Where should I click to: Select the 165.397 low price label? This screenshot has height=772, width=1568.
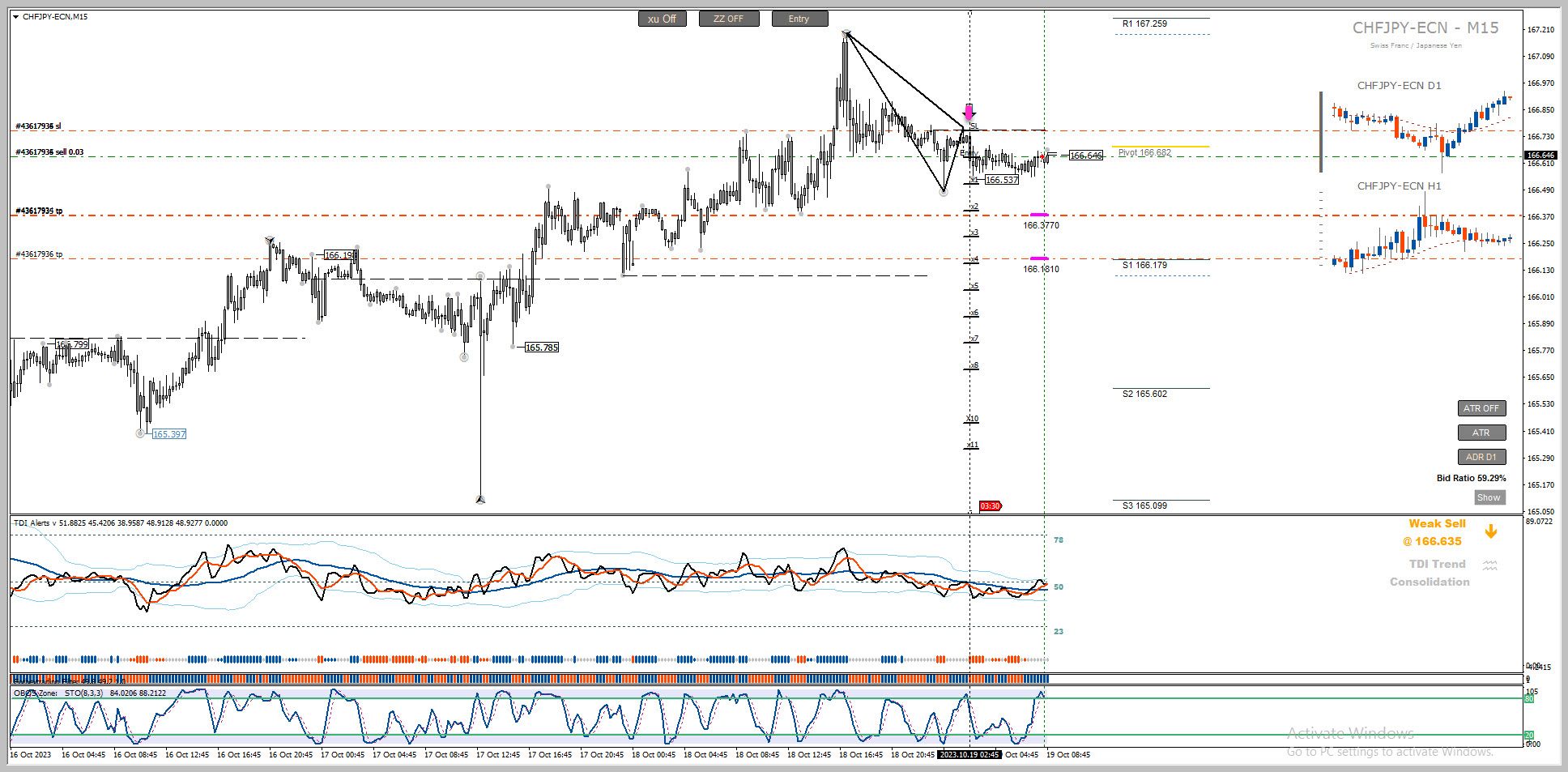[169, 434]
